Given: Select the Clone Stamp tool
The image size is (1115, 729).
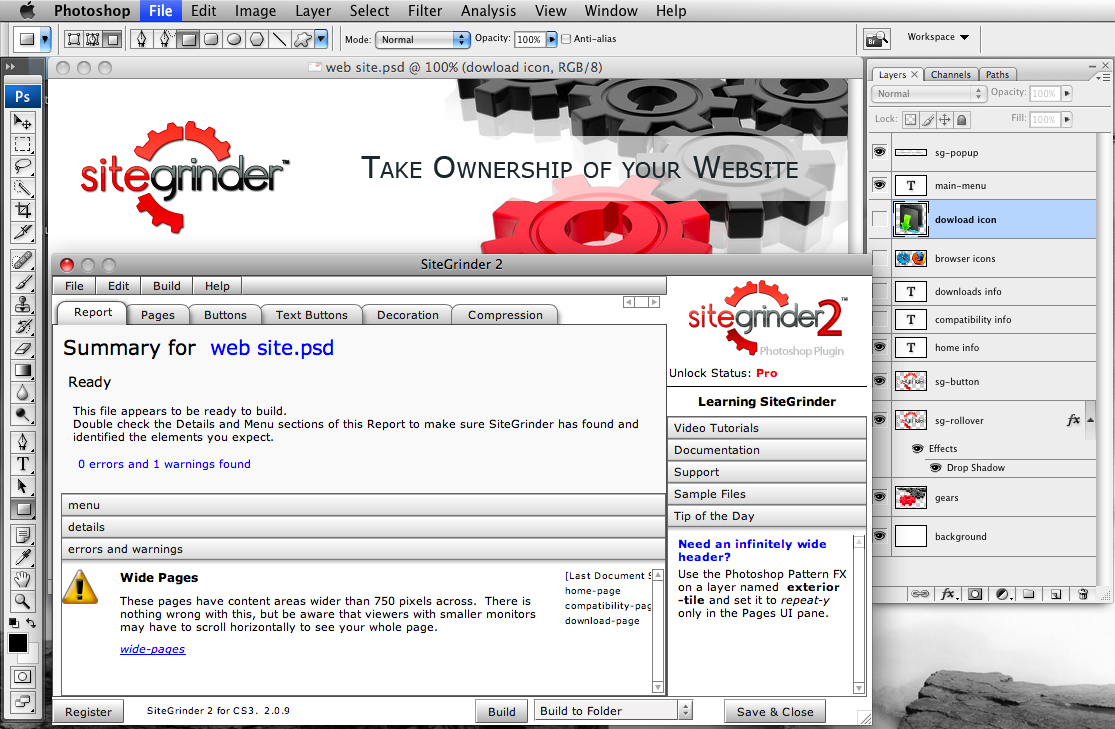Looking at the screenshot, I should (x=23, y=304).
